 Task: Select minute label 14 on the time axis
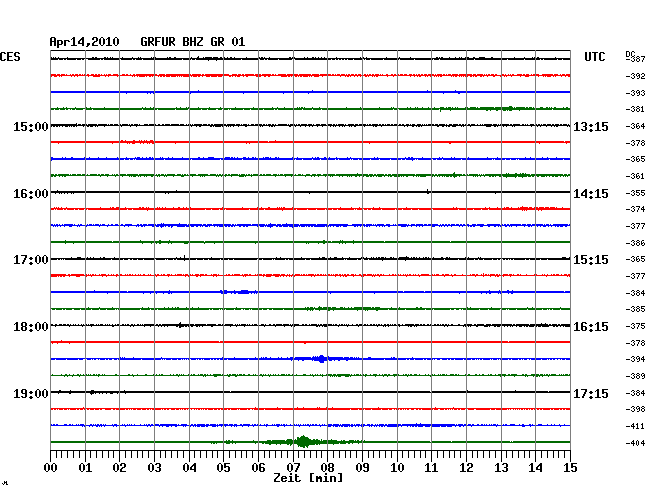point(536,468)
